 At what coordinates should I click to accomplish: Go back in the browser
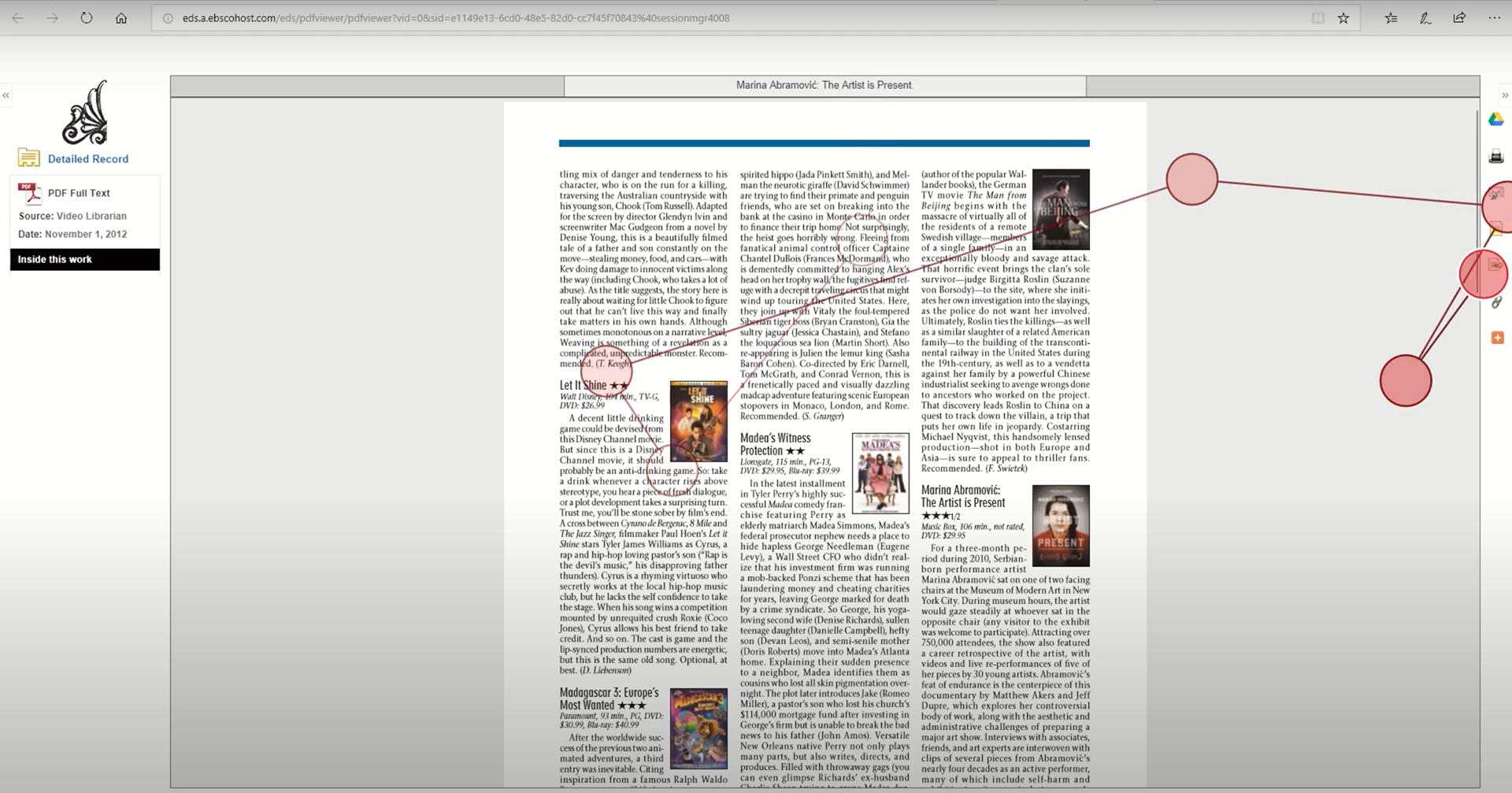coord(17,18)
